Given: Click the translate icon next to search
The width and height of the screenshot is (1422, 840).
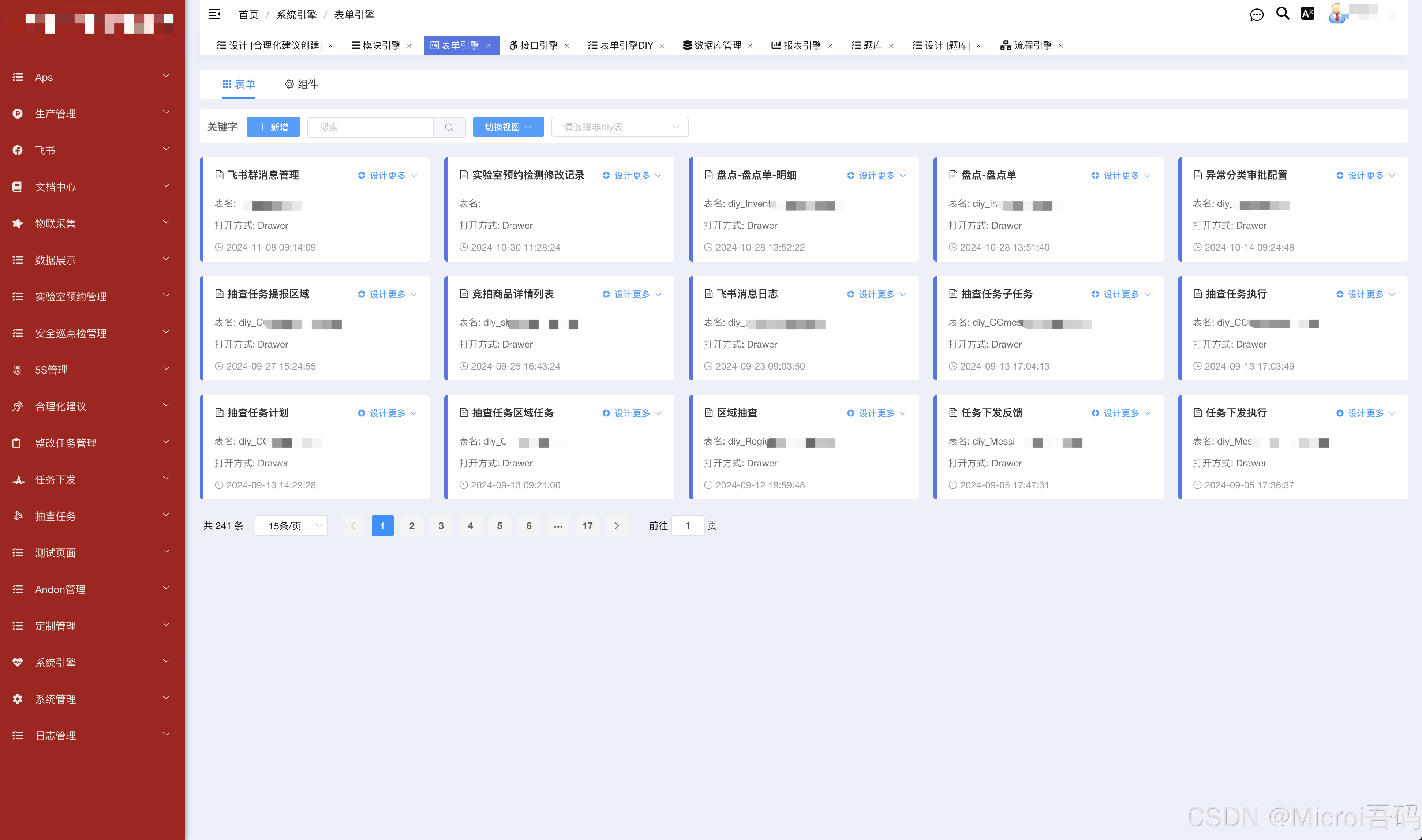Looking at the screenshot, I should pos(1308,14).
